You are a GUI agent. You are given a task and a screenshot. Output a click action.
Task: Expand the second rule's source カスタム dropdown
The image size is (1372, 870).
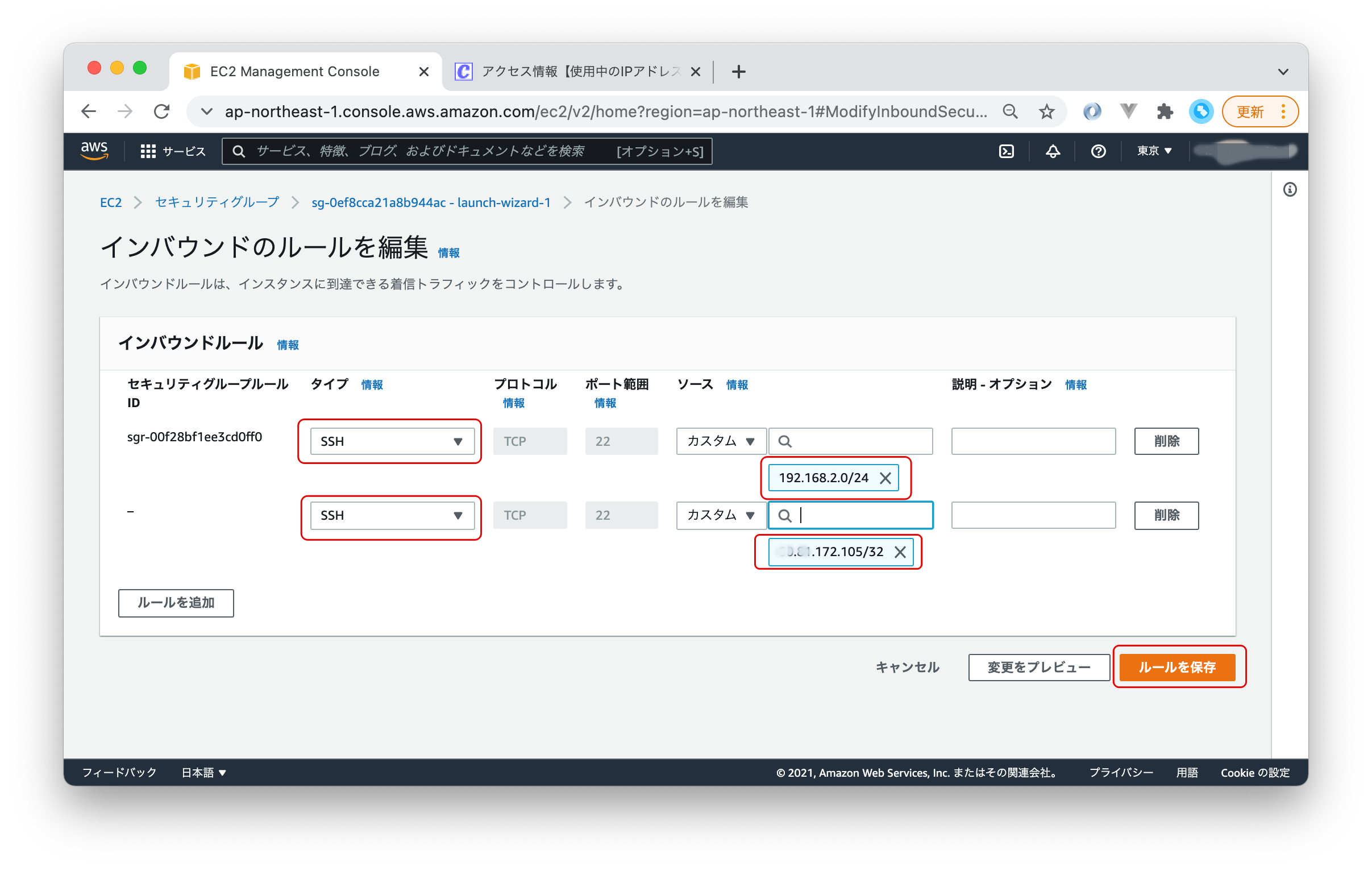(x=721, y=515)
